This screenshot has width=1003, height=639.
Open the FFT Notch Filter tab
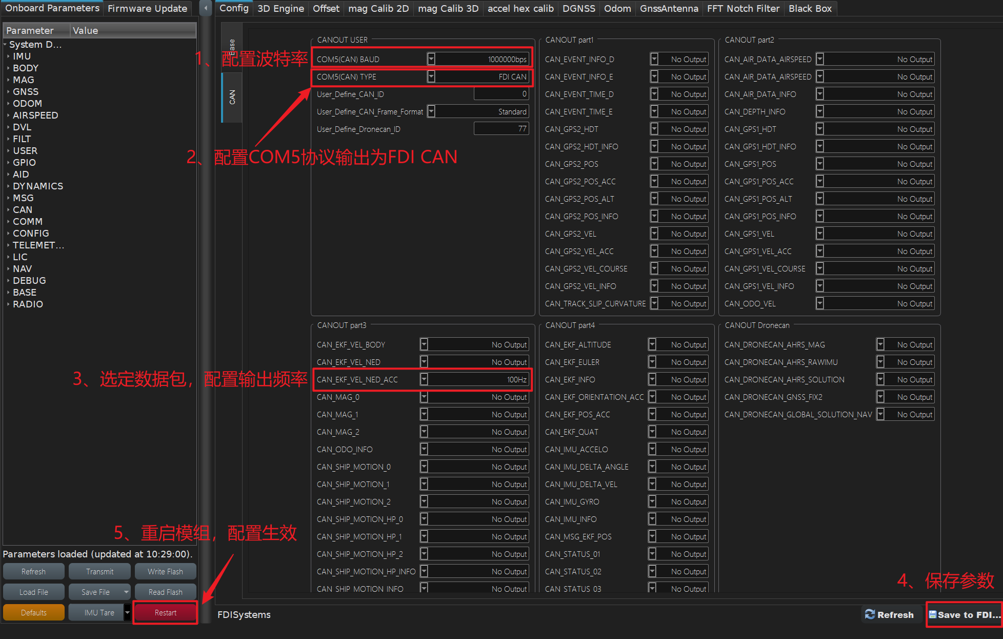(x=743, y=8)
